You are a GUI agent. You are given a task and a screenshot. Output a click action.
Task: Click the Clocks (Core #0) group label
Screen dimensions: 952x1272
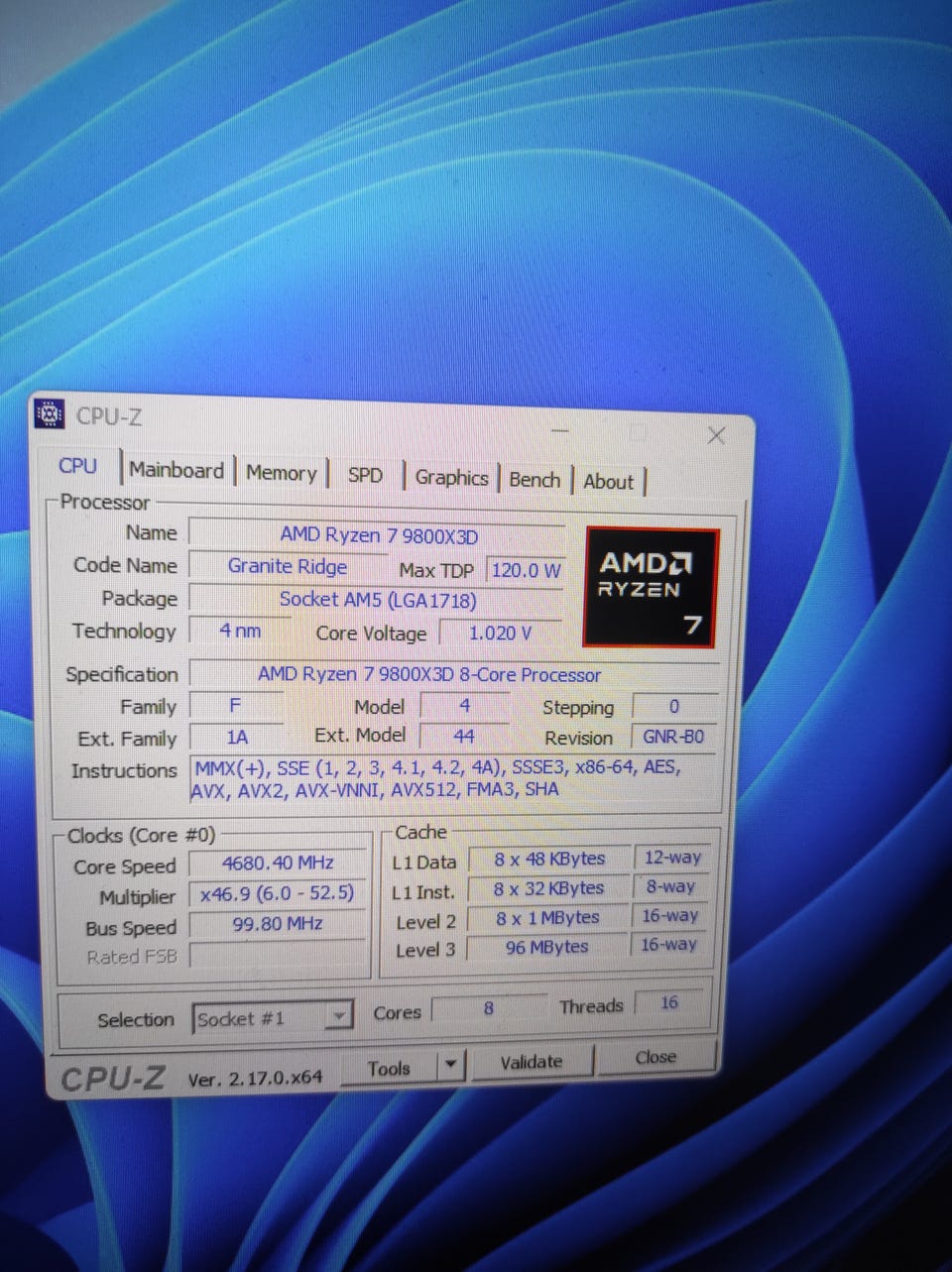point(141,835)
